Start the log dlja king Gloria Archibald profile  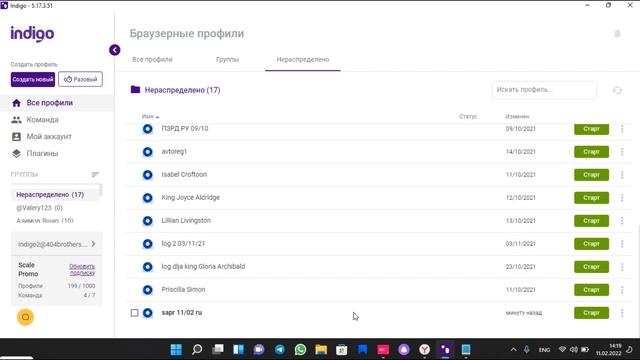coord(591,267)
